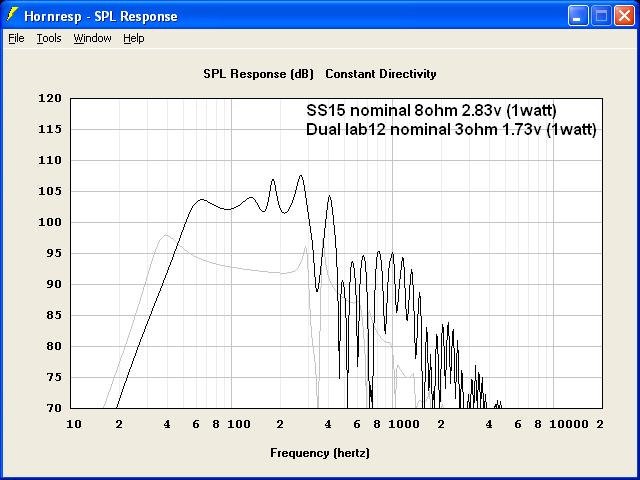Open the File menu
The height and width of the screenshot is (480, 640).
point(16,38)
